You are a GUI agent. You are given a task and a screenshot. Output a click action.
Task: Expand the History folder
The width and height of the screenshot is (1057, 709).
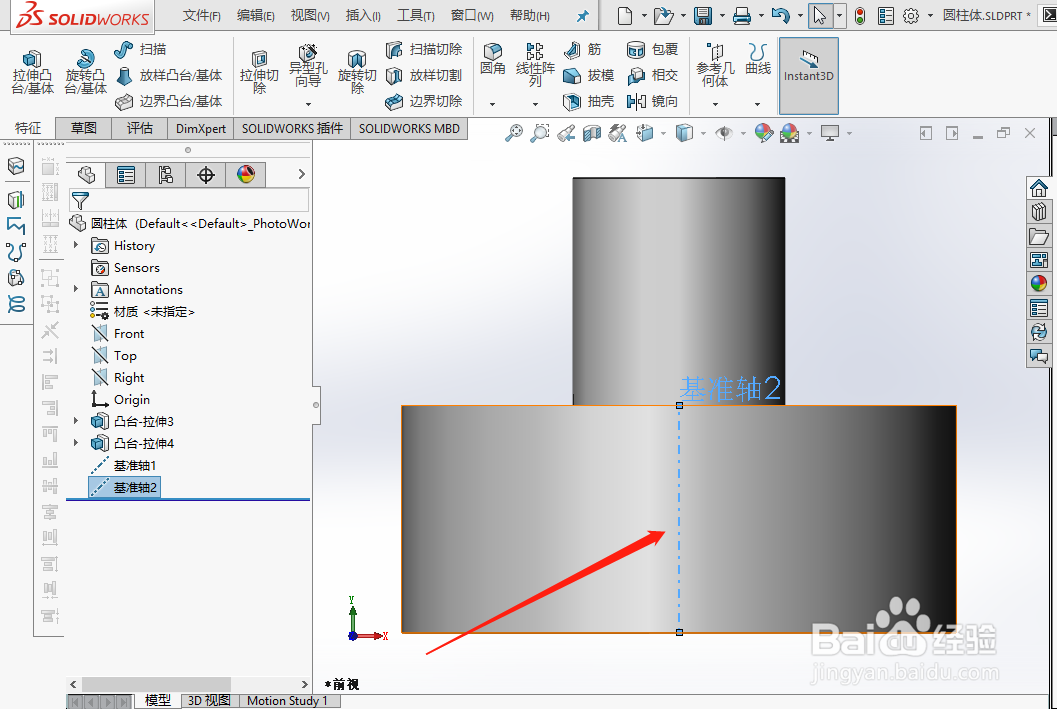(x=76, y=245)
